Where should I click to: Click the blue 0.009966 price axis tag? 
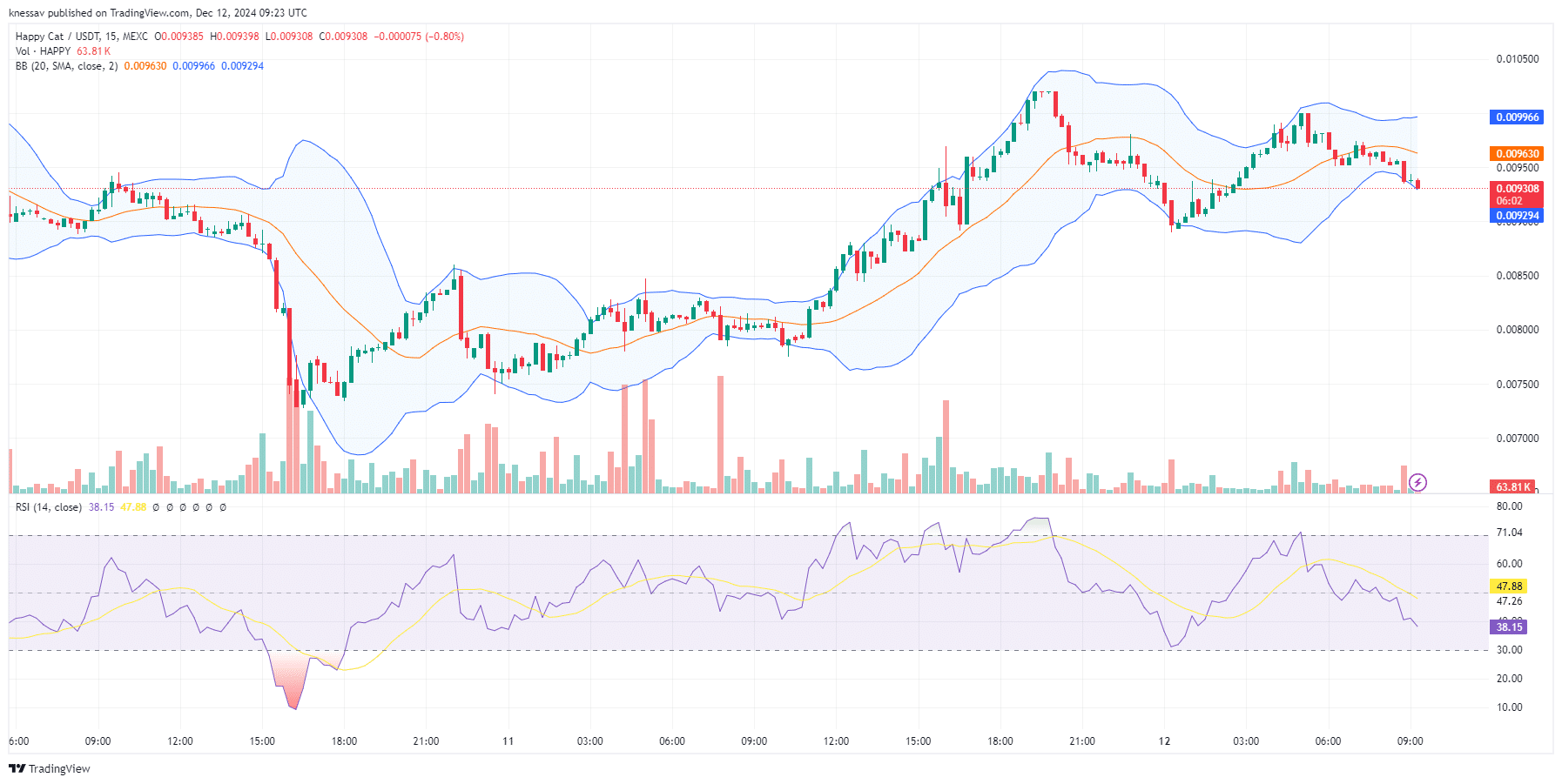click(1517, 117)
